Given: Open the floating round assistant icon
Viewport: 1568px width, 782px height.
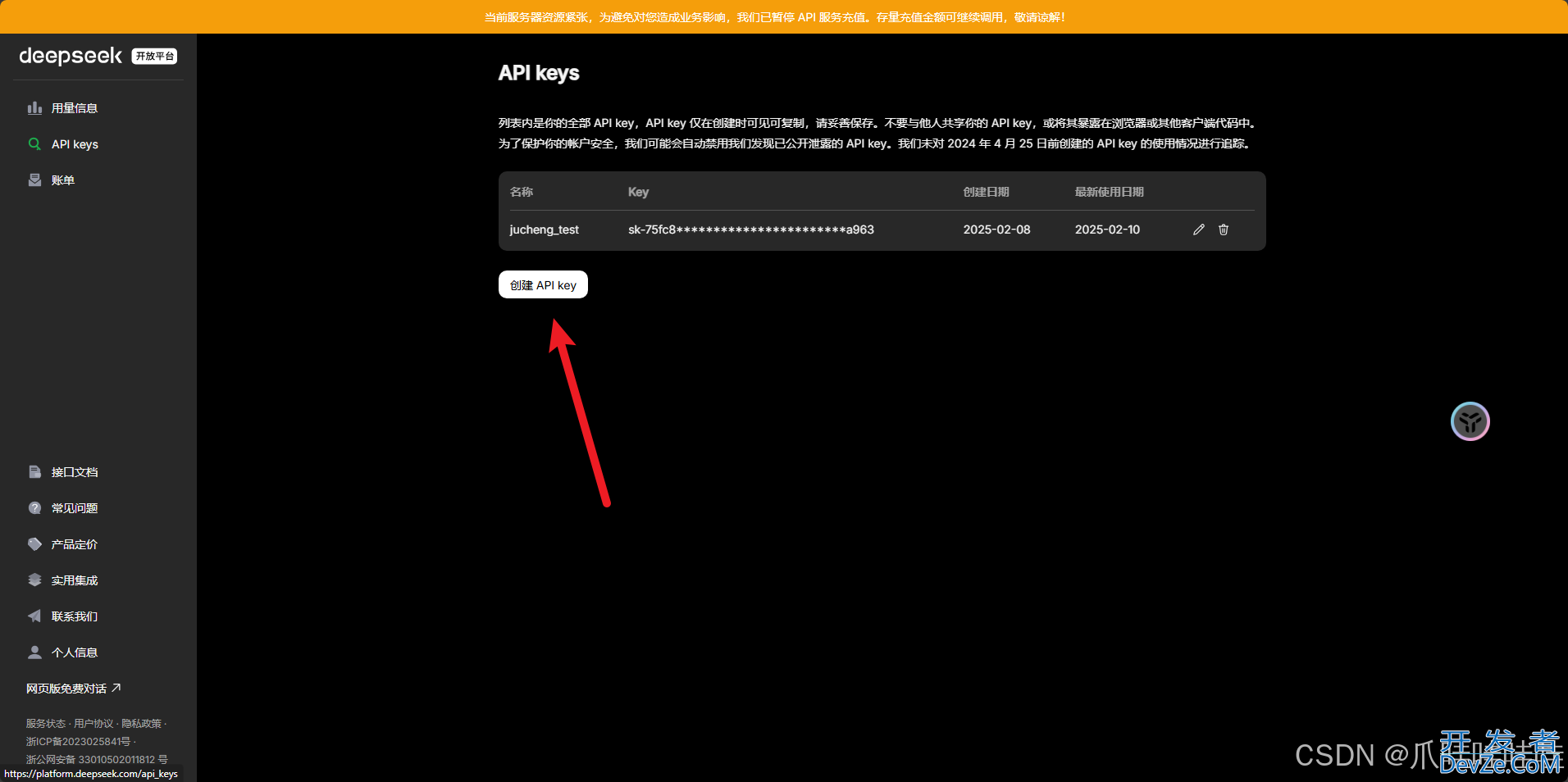Looking at the screenshot, I should click(x=1470, y=421).
